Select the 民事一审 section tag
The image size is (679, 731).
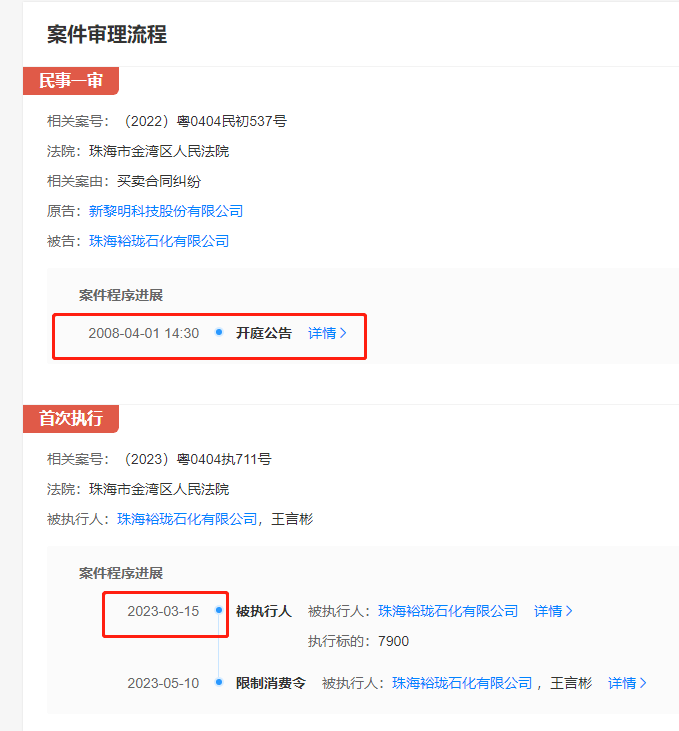pyautogui.click(x=71, y=81)
